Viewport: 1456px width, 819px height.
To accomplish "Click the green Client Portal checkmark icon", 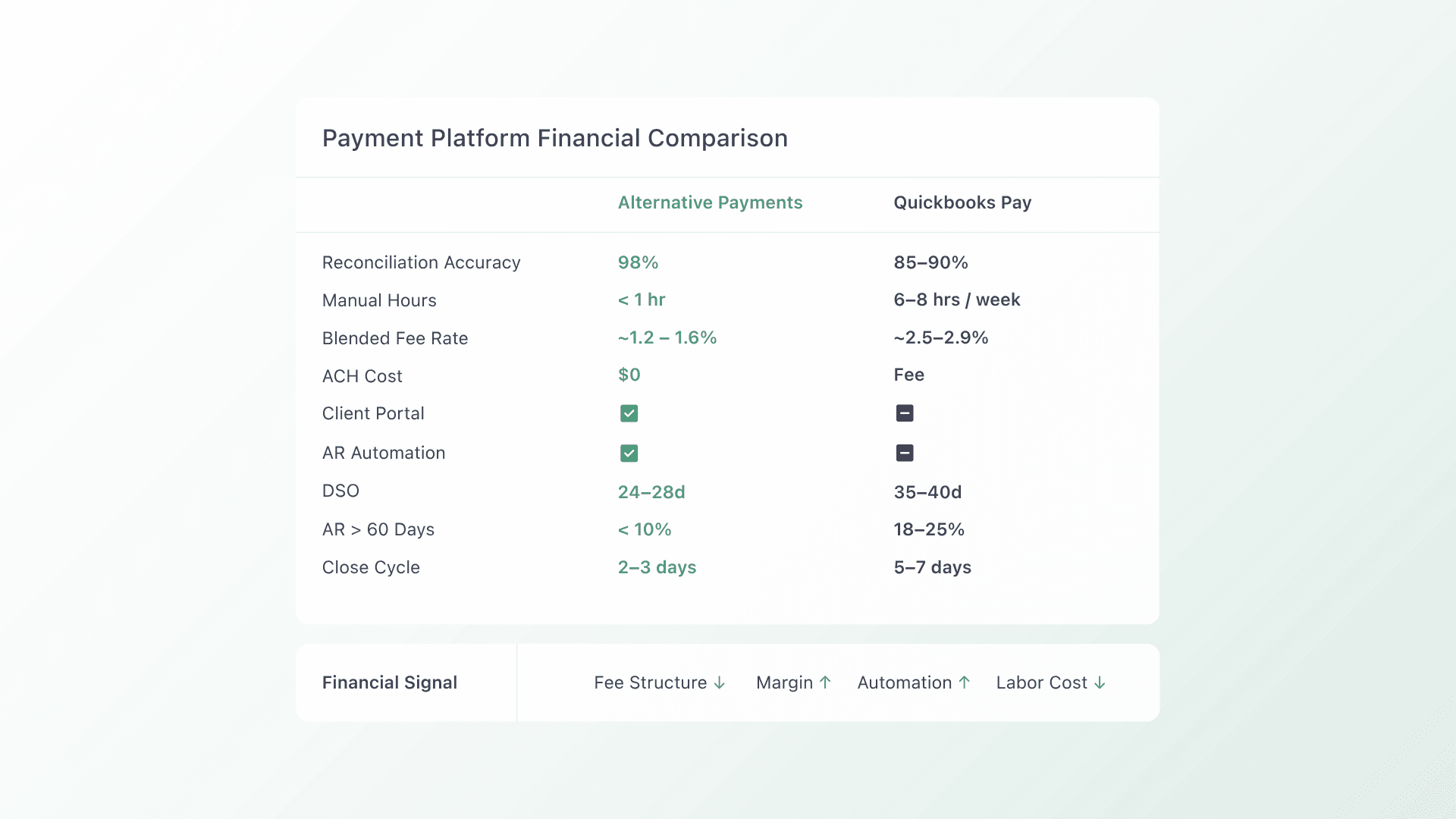I will click(x=629, y=413).
